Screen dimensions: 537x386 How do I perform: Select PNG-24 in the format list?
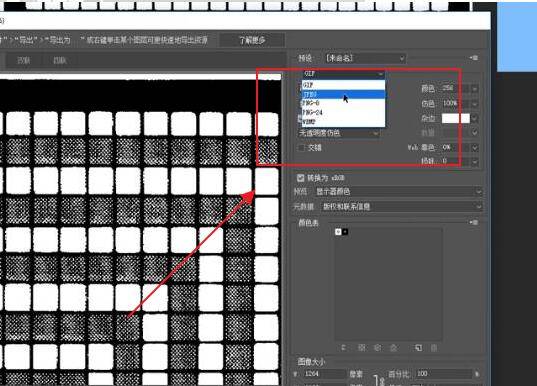[x=344, y=112]
